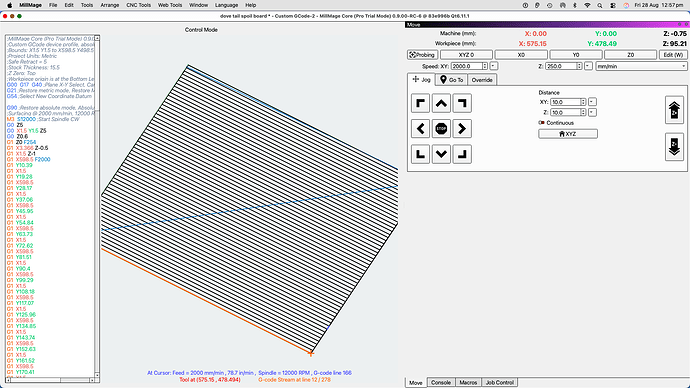Home all axes with XYZ home button
The width and height of the screenshot is (690, 388).
(x=568, y=134)
